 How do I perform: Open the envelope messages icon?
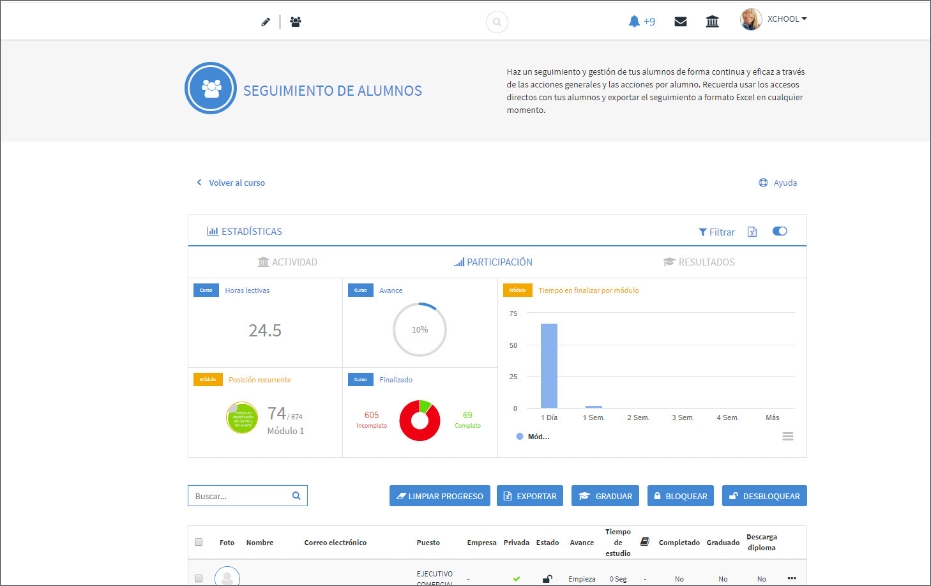[680, 21]
